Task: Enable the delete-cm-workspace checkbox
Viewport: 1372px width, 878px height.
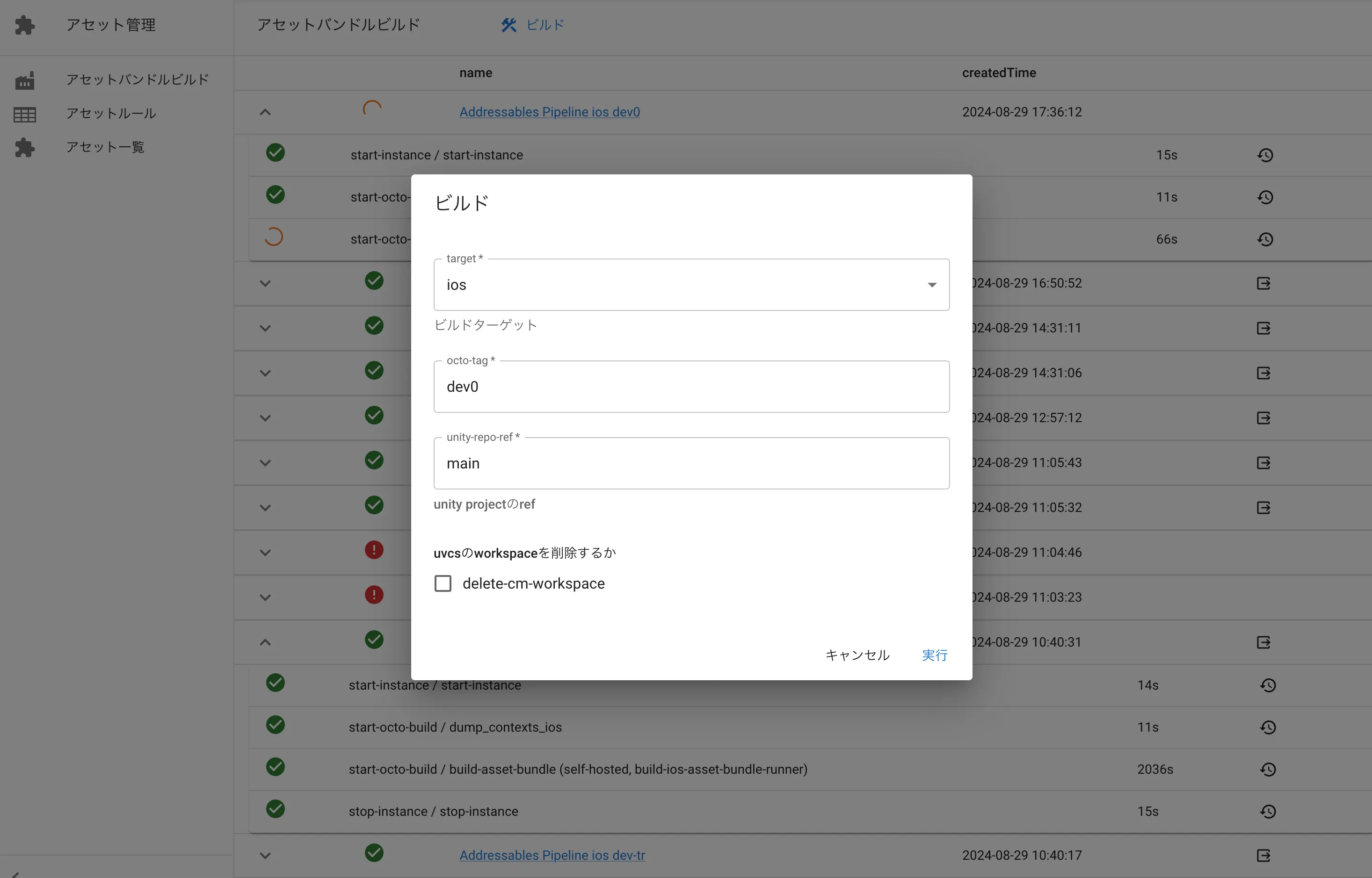Action: [443, 583]
